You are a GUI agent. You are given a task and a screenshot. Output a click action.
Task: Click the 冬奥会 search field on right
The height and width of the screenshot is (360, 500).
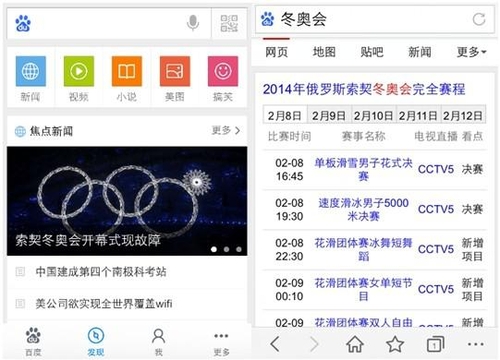(375, 19)
